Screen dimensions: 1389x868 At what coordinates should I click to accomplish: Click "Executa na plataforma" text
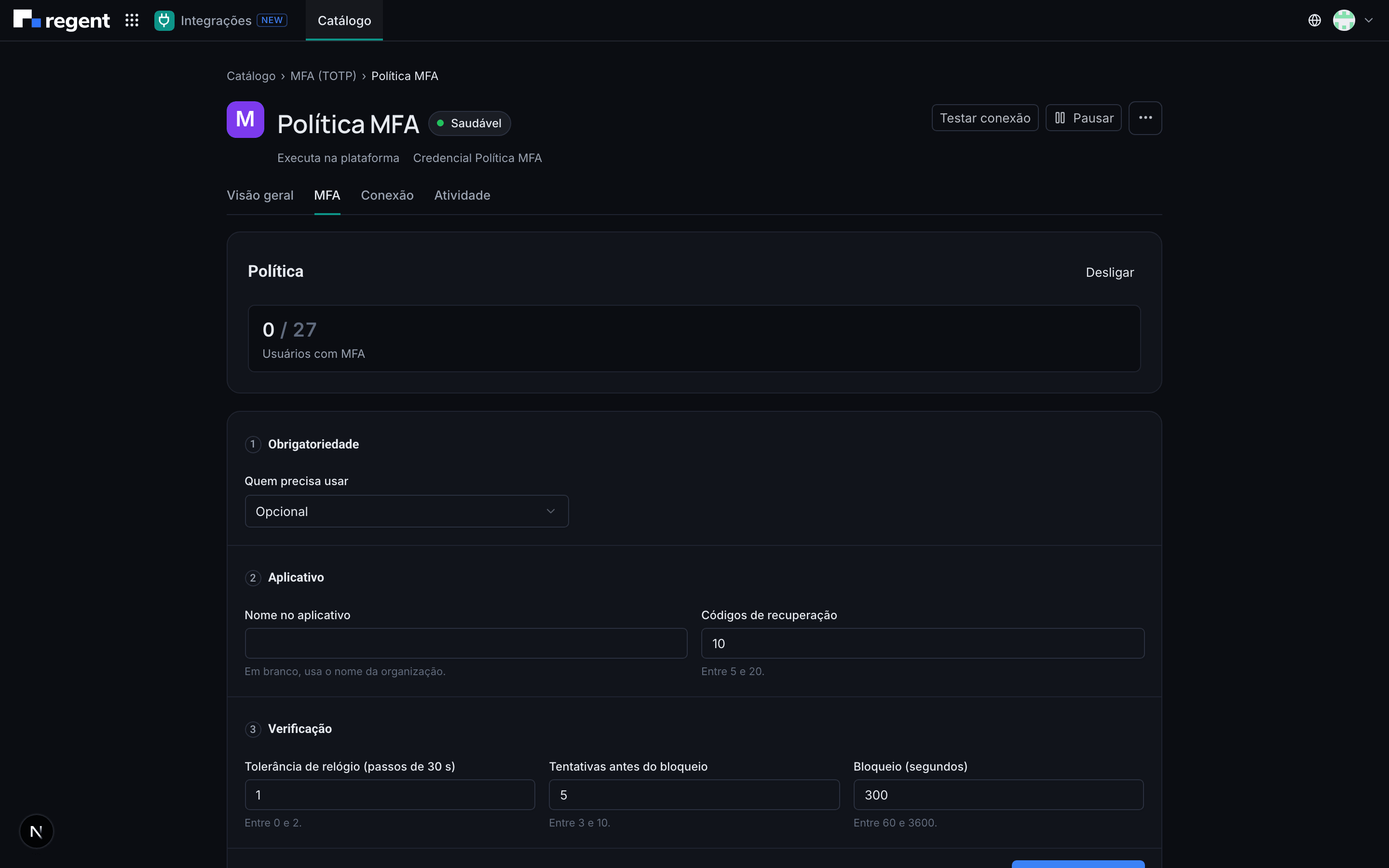click(338, 158)
